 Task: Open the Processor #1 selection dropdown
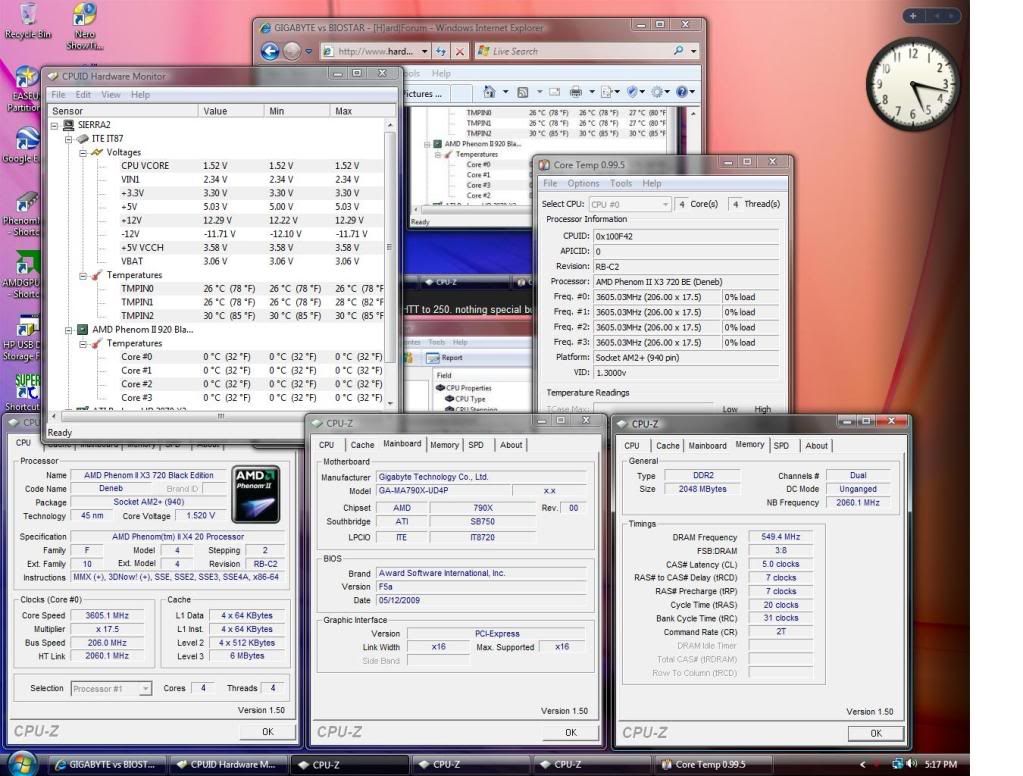(145, 689)
